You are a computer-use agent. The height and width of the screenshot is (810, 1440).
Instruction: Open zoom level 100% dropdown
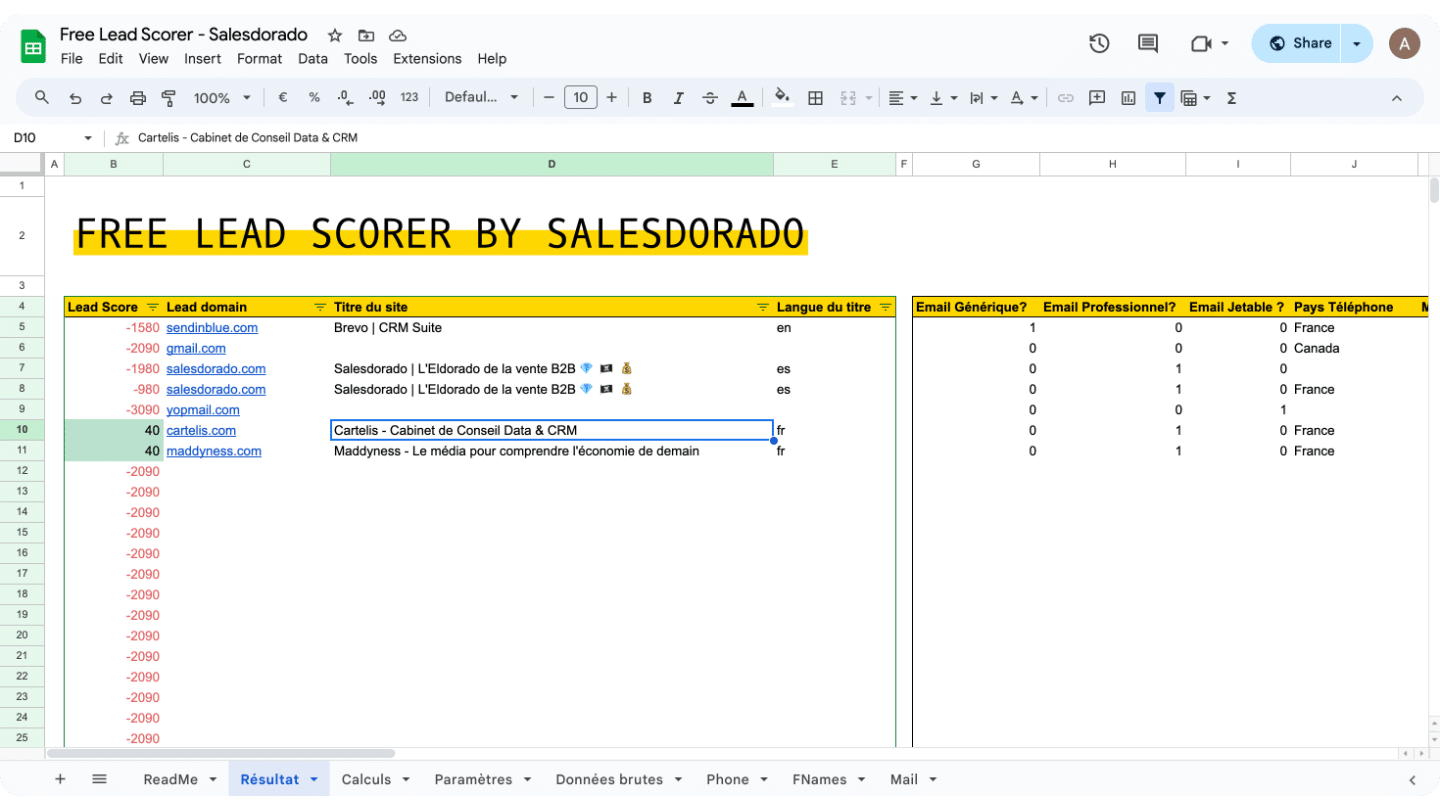click(x=220, y=98)
